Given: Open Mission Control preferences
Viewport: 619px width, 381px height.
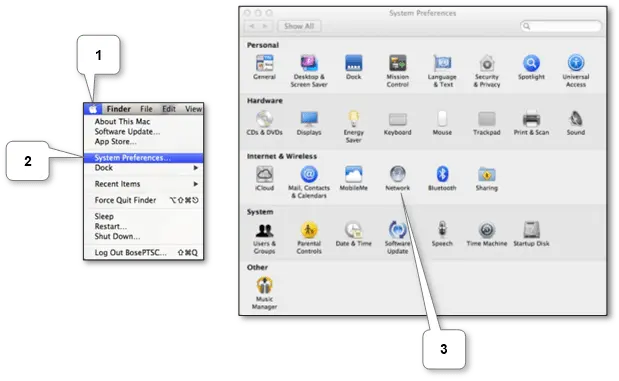Looking at the screenshot, I should tap(398, 71).
